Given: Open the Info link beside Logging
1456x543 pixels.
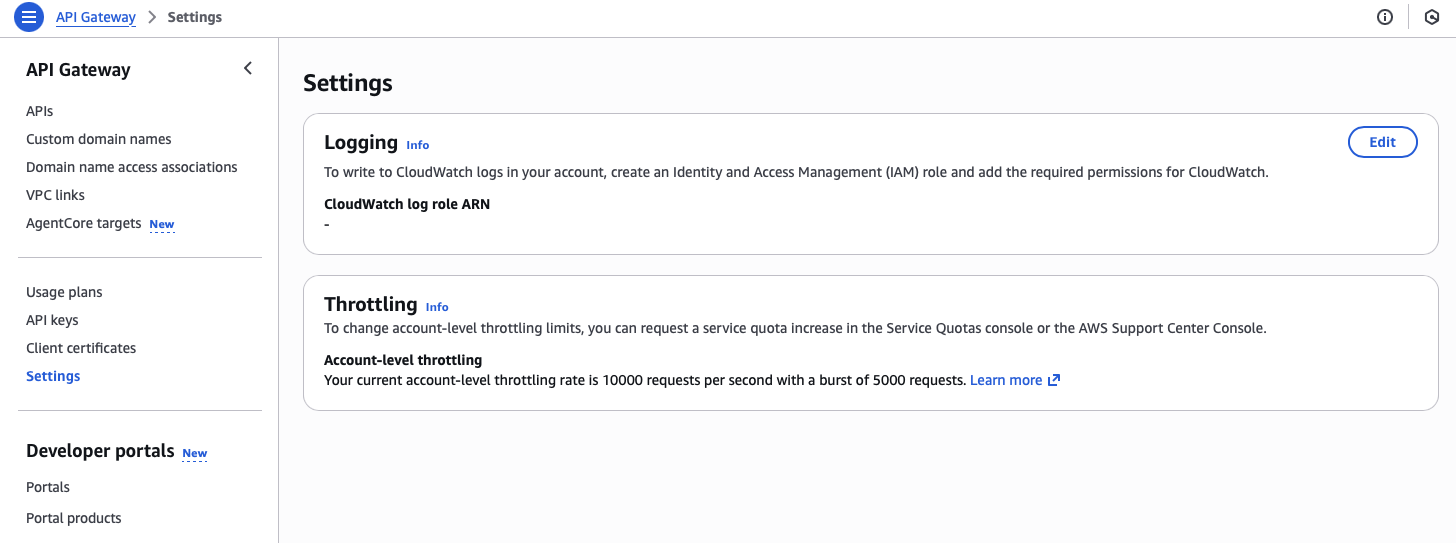Looking at the screenshot, I should [x=417, y=145].
